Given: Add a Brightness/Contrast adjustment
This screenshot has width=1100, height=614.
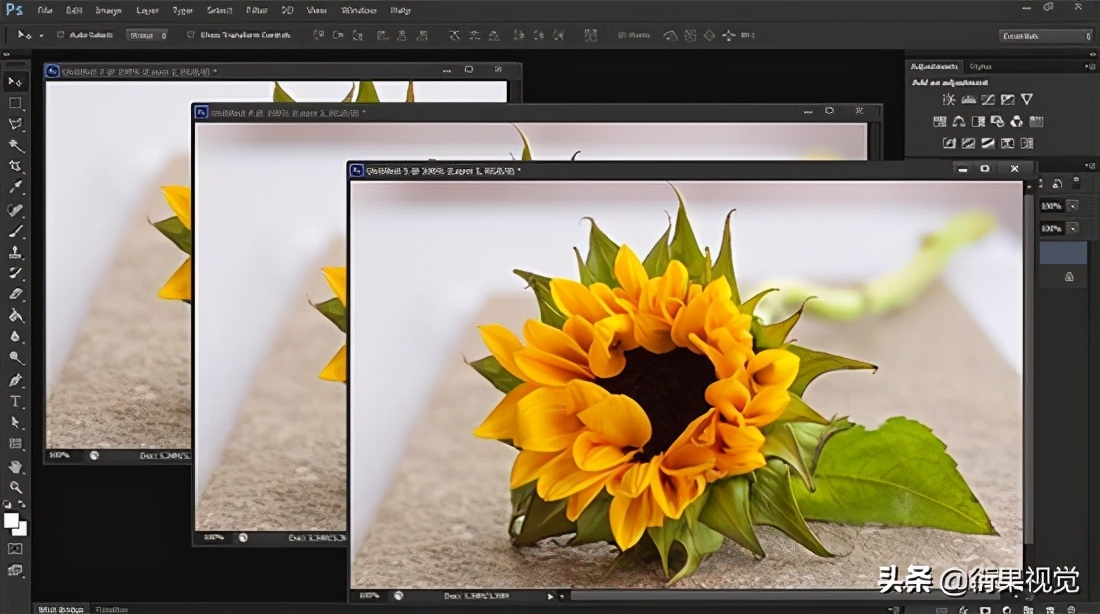Looking at the screenshot, I should click(948, 100).
